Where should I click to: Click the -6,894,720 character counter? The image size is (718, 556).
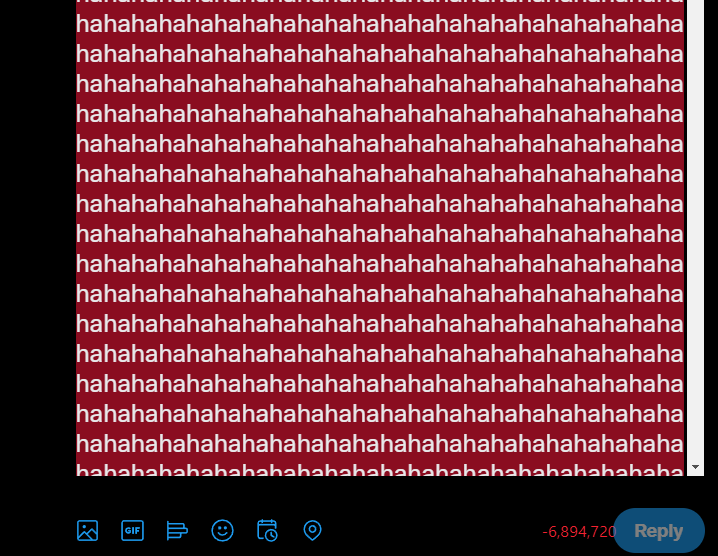click(x=579, y=532)
